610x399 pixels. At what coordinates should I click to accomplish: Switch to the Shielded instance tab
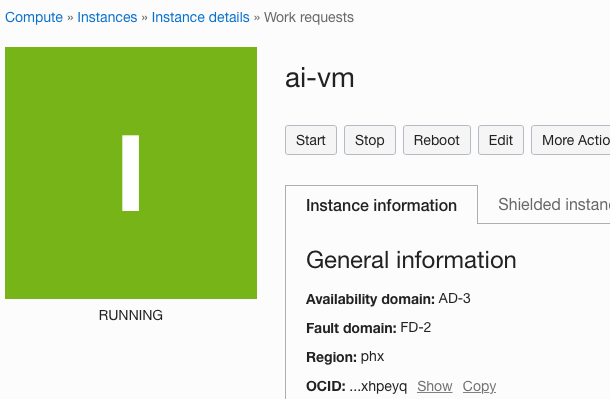553,205
